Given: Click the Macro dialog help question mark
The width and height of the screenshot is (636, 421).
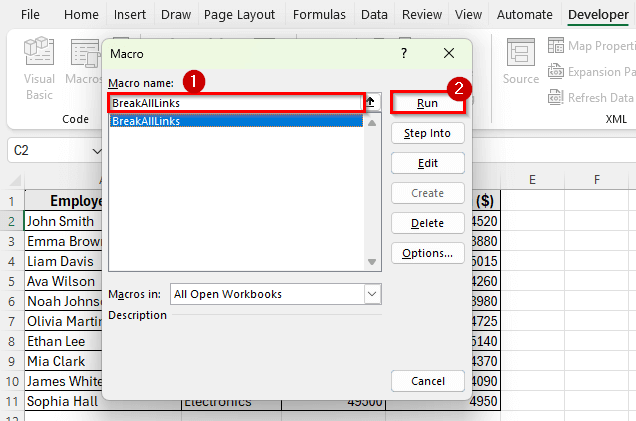Looking at the screenshot, I should pyautogui.click(x=404, y=53).
